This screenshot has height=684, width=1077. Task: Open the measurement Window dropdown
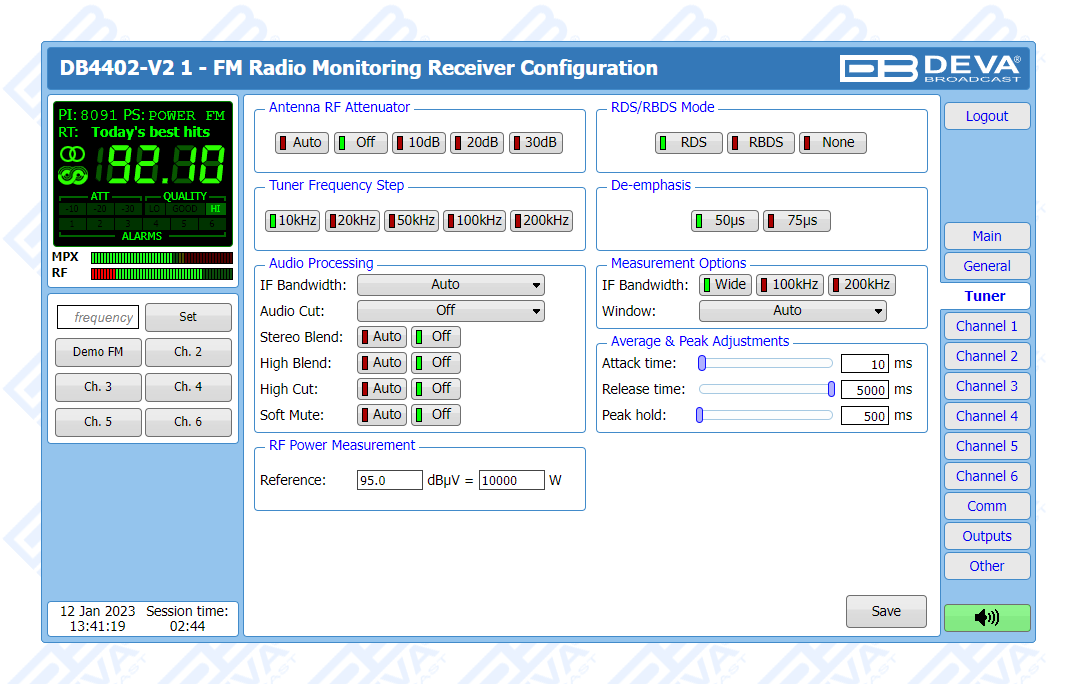[x=792, y=311]
